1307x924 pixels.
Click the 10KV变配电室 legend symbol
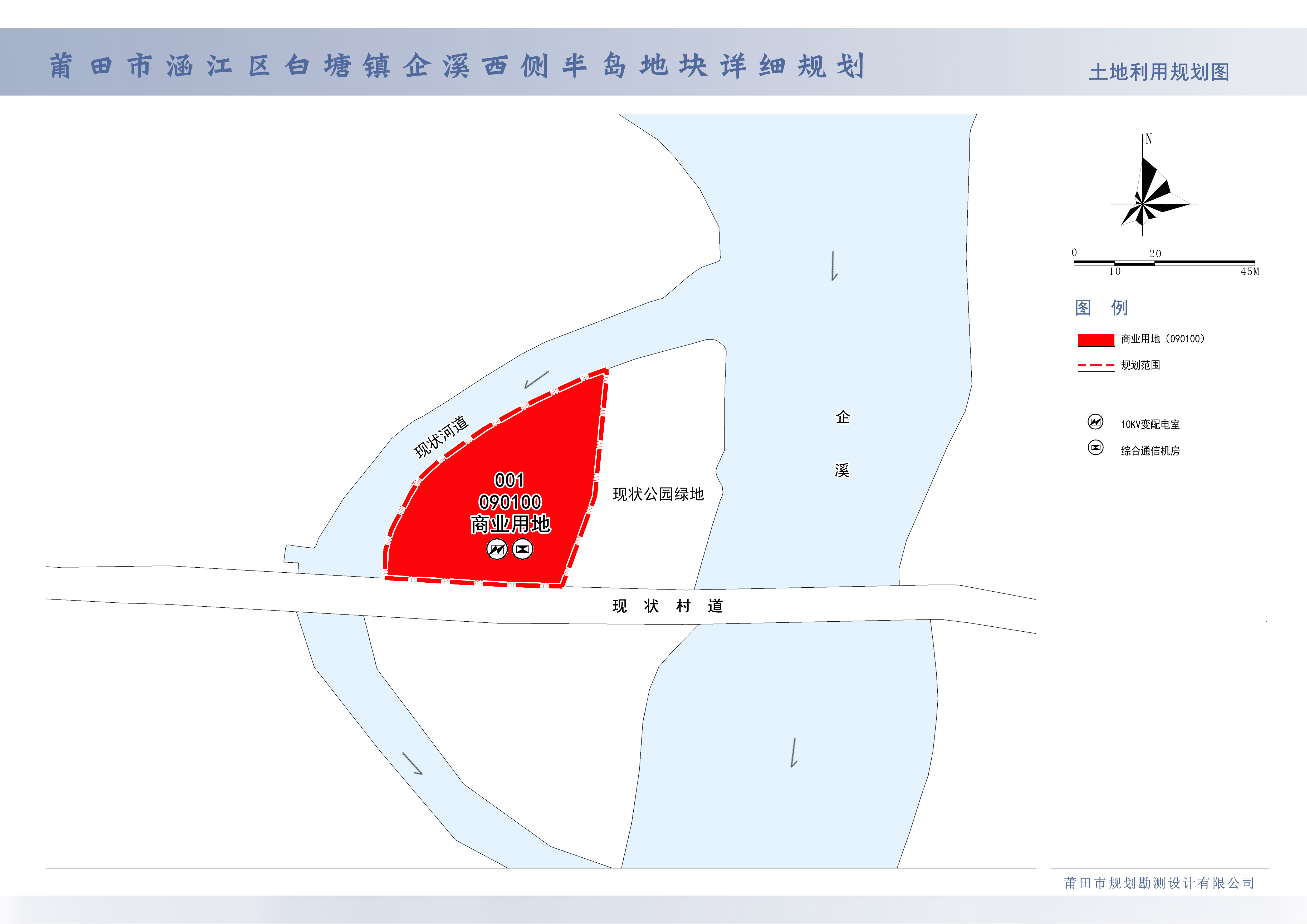1095,422
